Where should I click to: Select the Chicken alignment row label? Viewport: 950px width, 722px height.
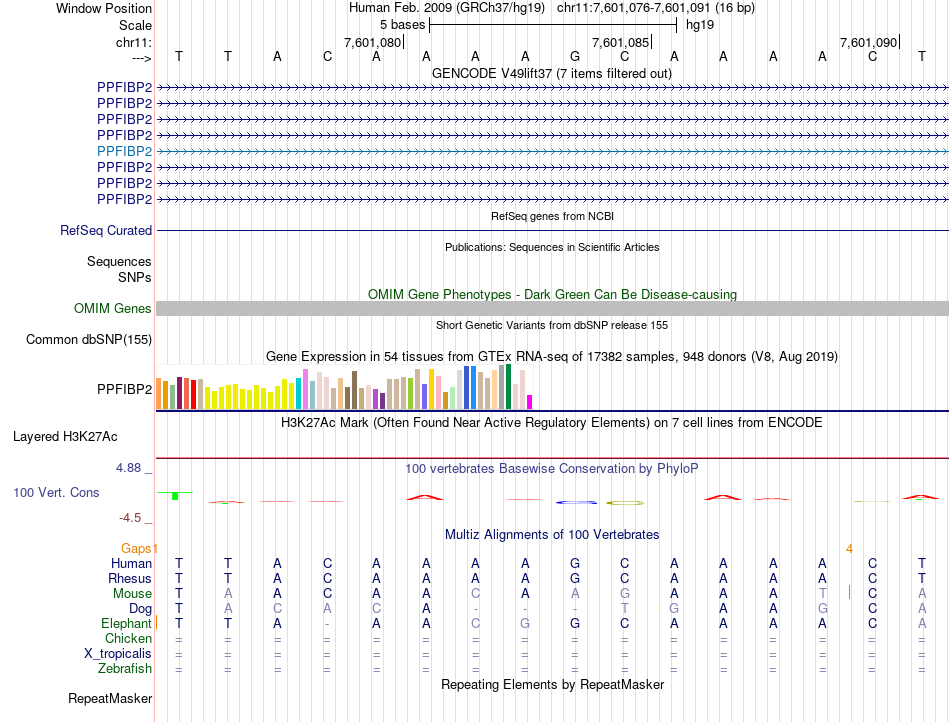[x=128, y=639]
